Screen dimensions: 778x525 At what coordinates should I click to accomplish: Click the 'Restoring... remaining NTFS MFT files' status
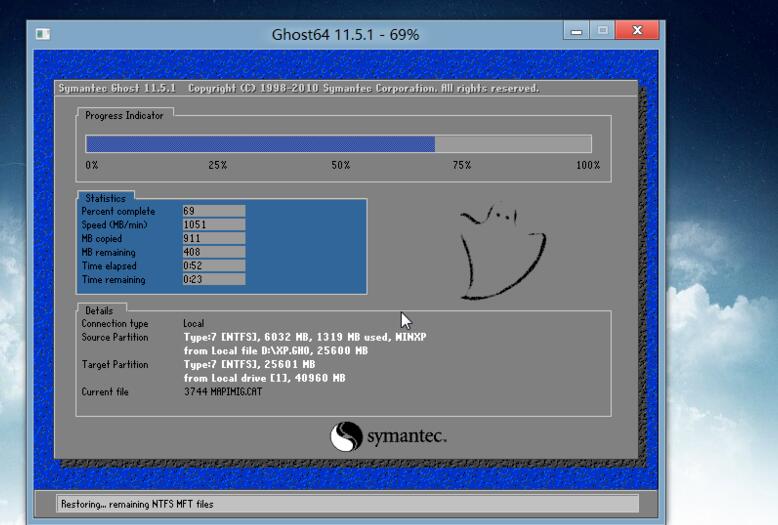pos(137,504)
